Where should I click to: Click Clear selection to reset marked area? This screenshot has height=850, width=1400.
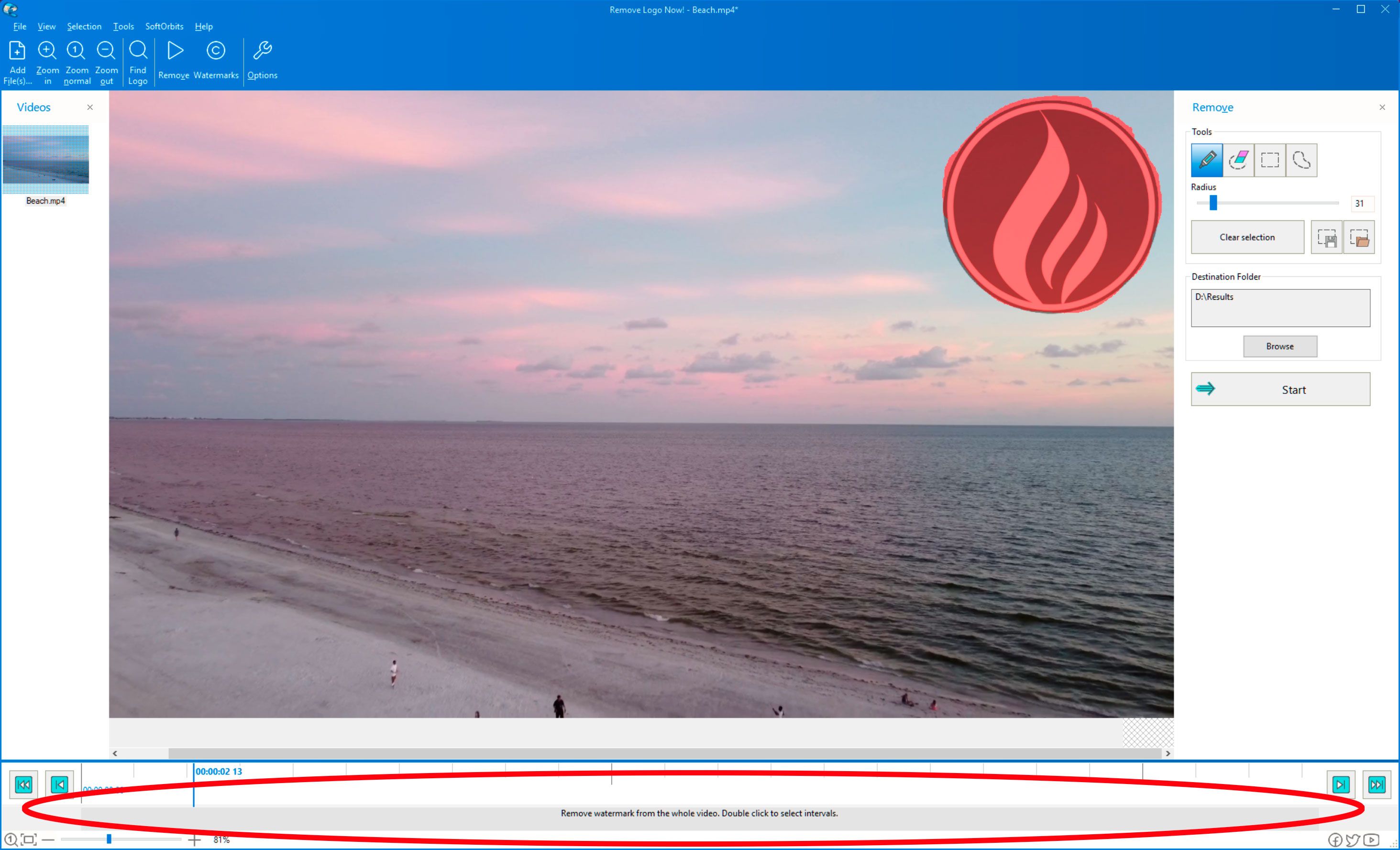(x=1246, y=237)
